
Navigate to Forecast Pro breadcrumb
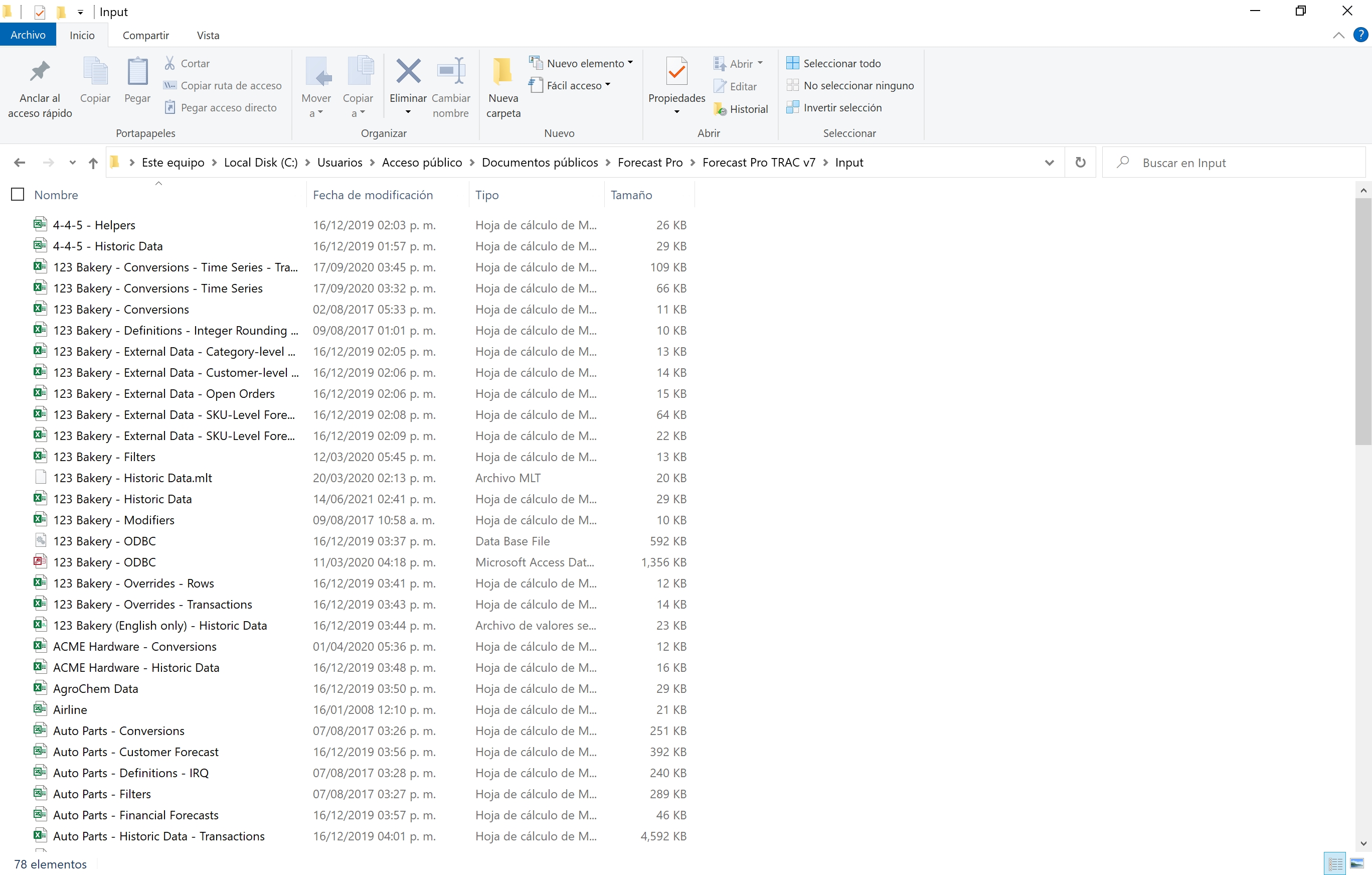point(649,163)
